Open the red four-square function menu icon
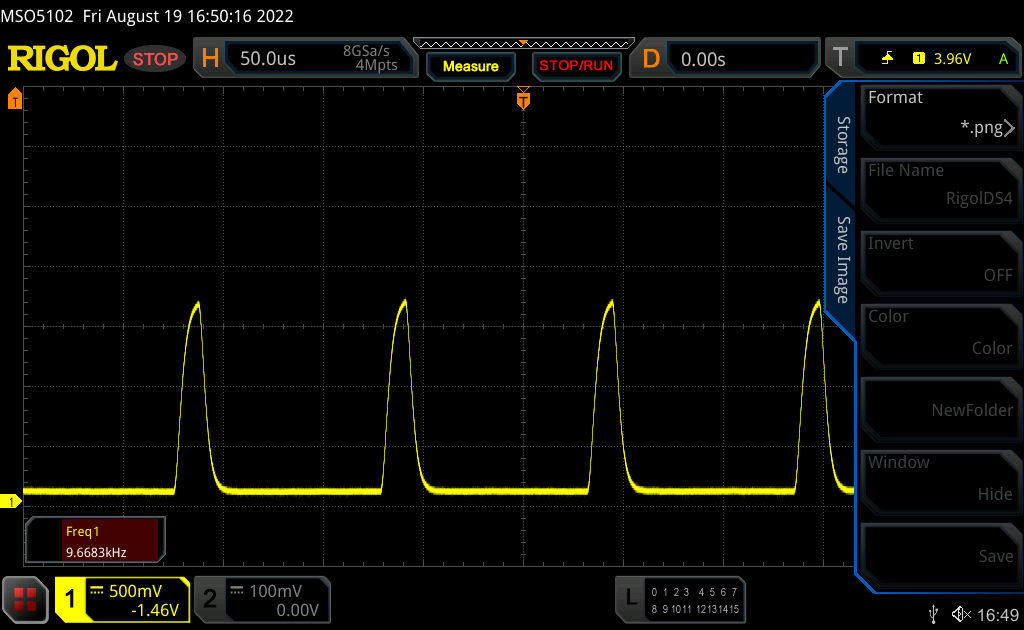 click(x=25, y=599)
